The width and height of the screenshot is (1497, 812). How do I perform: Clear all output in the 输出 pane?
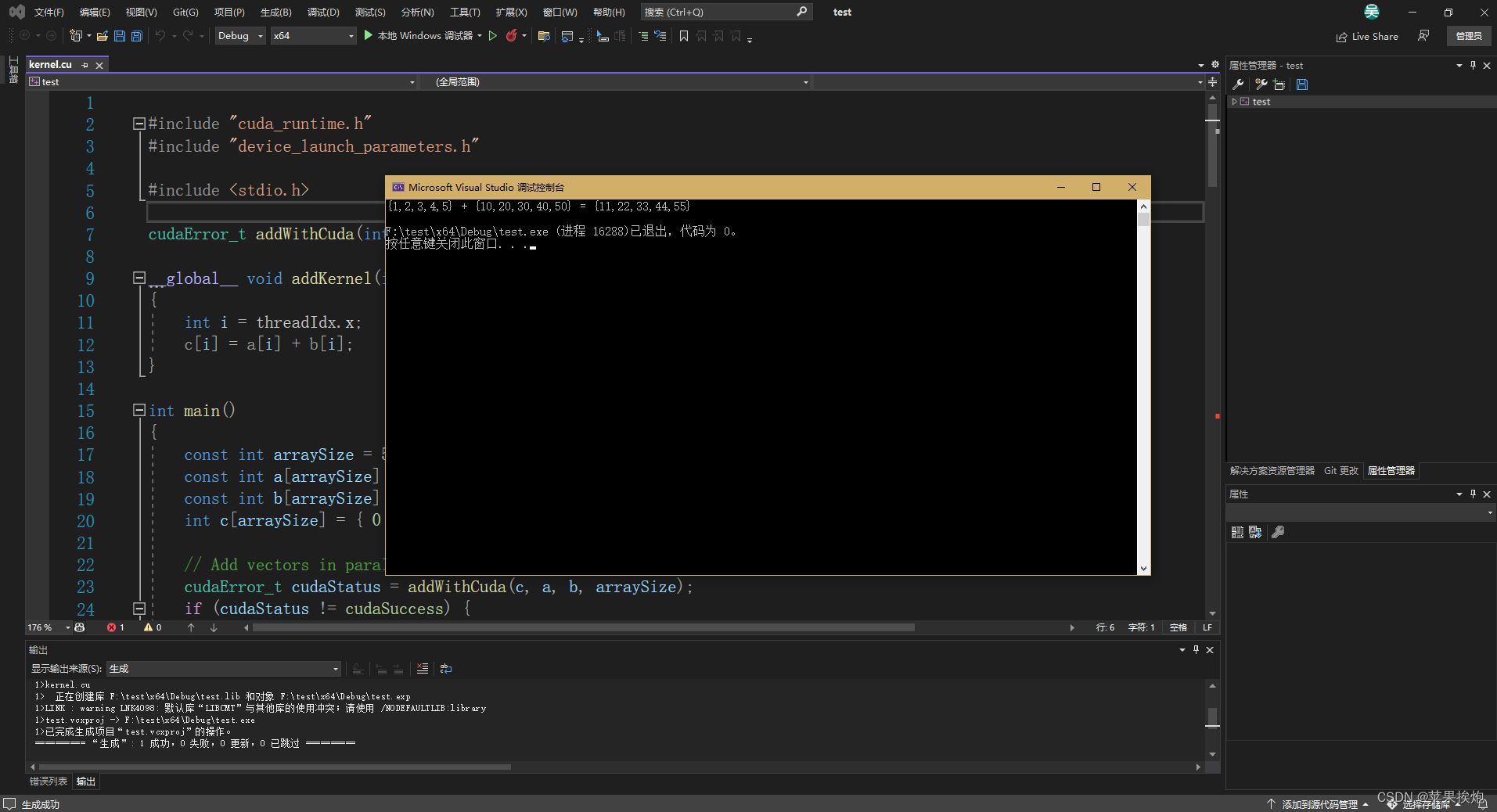point(423,669)
